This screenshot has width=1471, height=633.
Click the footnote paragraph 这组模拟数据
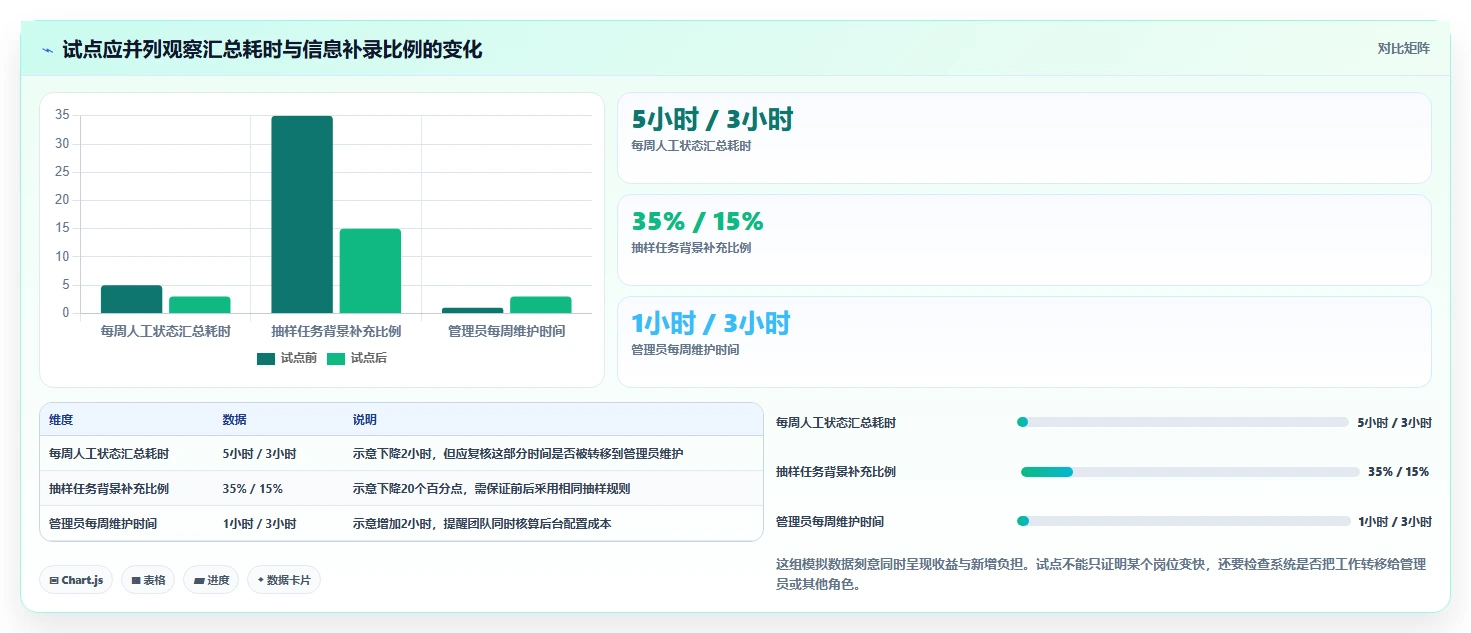[x=1101, y=574]
